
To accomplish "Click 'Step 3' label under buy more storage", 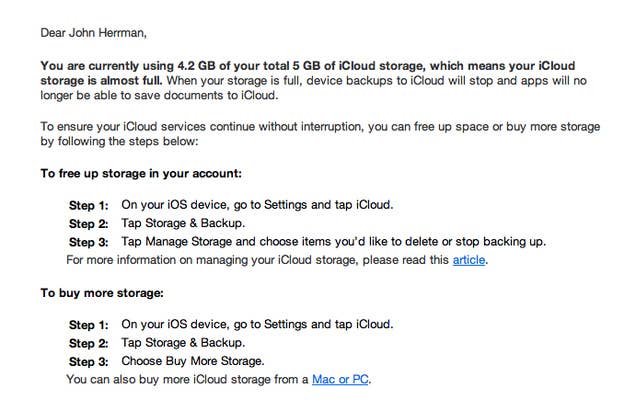I will [x=88, y=362].
